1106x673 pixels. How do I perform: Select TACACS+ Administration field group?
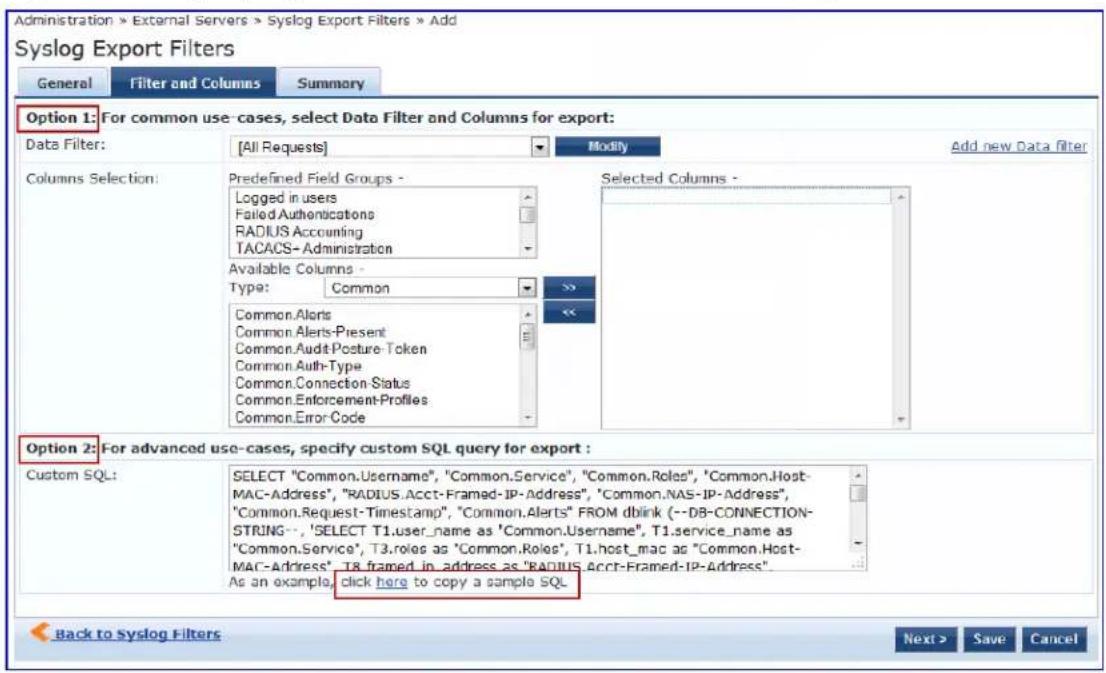click(313, 248)
